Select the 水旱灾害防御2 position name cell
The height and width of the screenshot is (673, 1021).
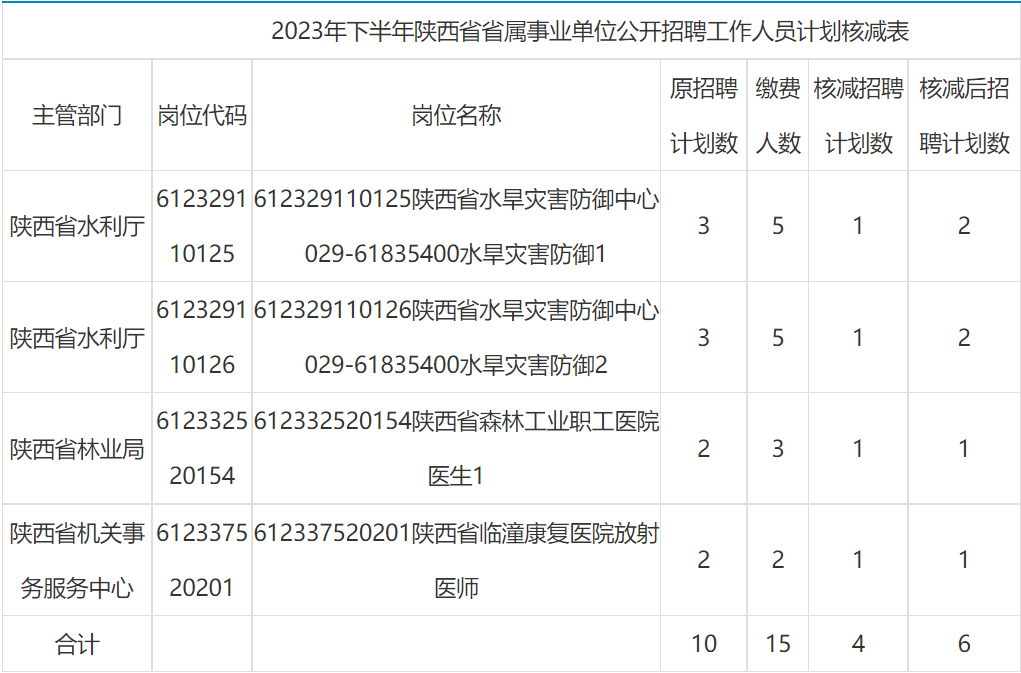coord(456,338)
